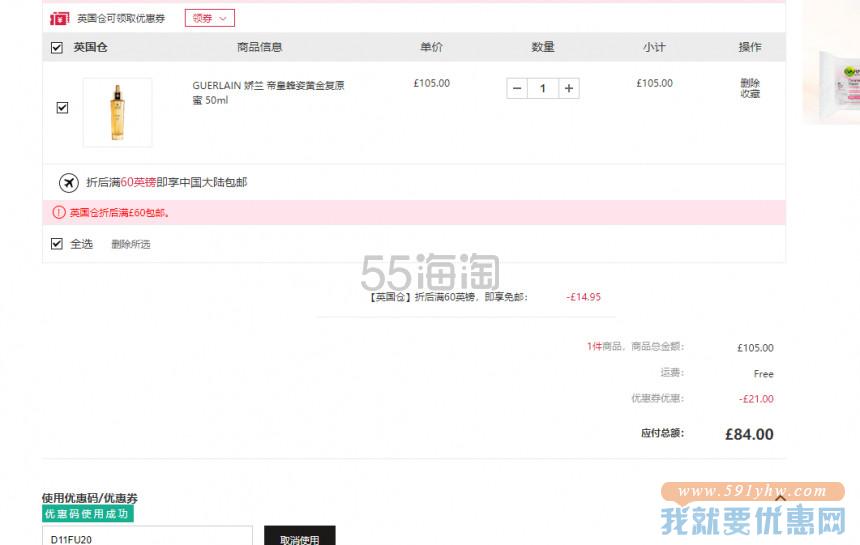The height and width of the screenshot is (545, 860).
Task: Decrease quantity with the minus button
Action: (517, 88)
